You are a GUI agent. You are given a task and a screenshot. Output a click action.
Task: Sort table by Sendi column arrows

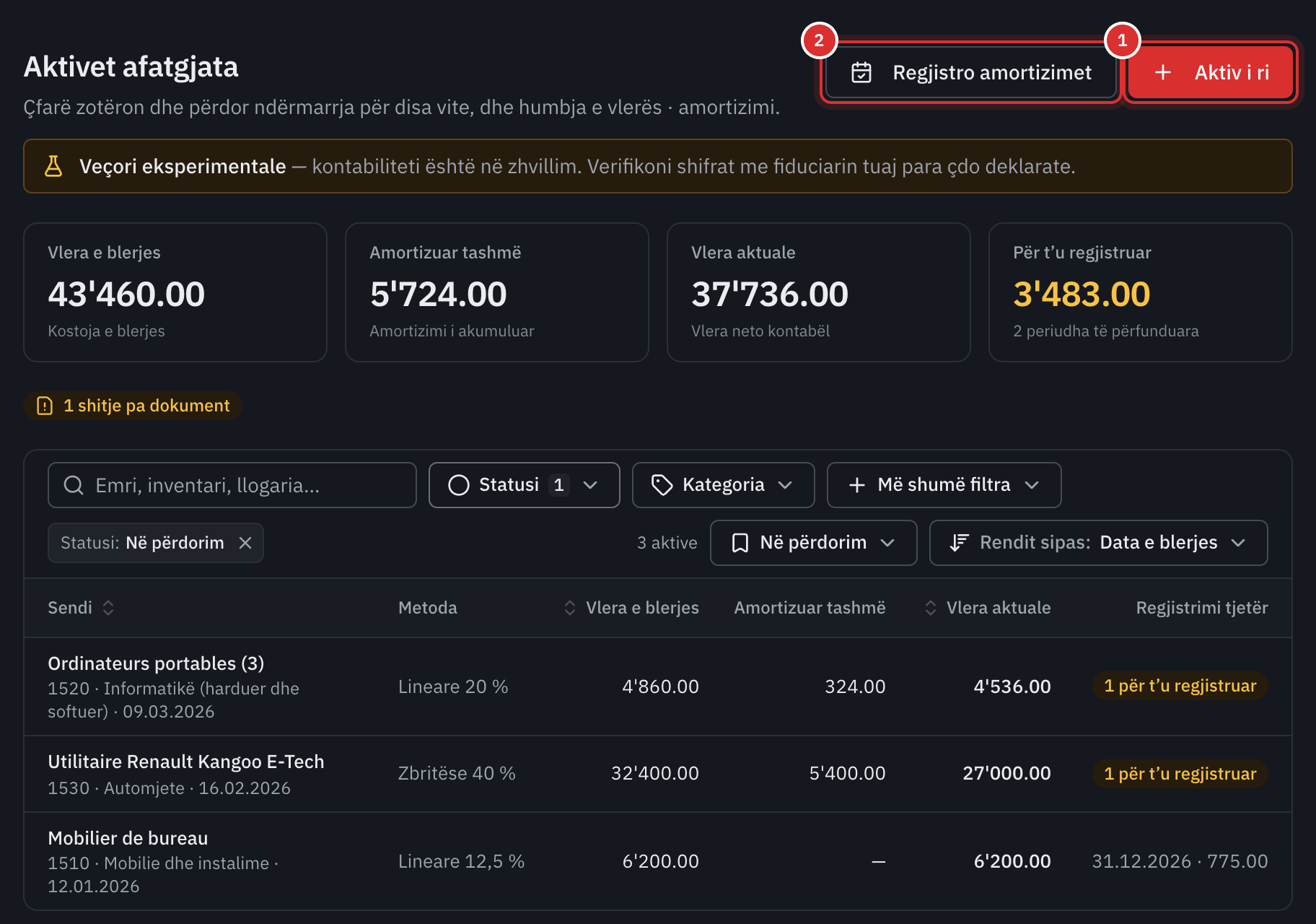(108, 608)
